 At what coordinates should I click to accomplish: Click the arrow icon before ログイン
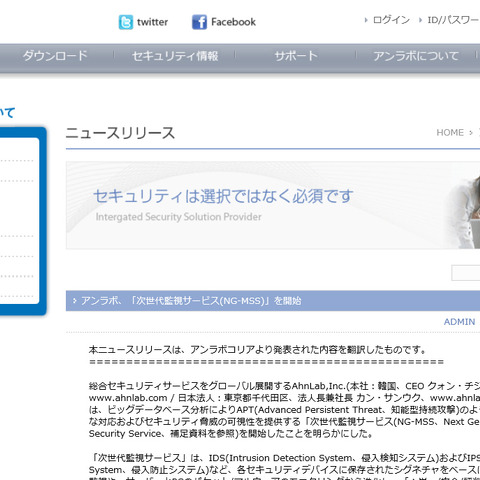click(366, 20)
